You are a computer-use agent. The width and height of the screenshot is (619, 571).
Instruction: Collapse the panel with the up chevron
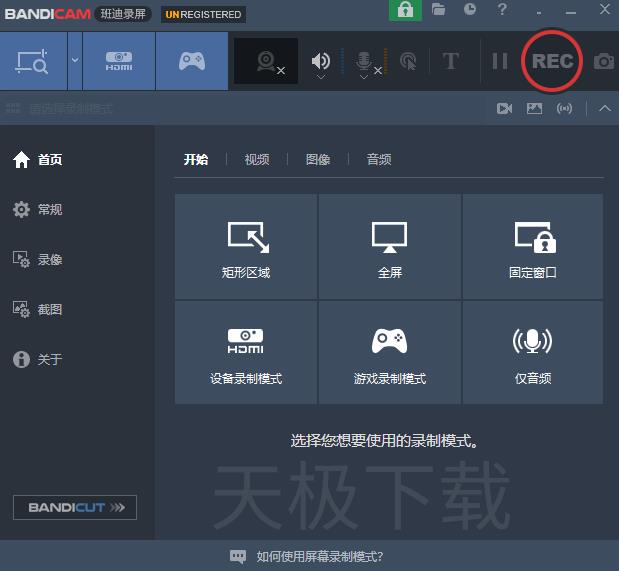pyautogui.click(x=605, y=108)
